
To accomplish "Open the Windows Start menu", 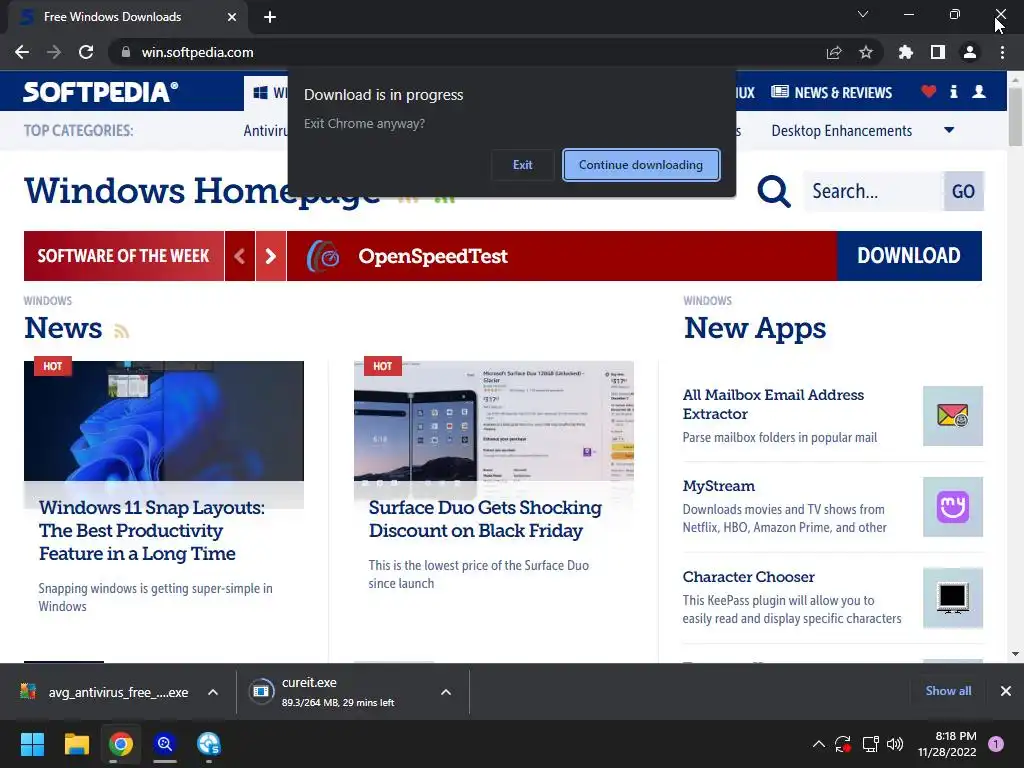I will [x=32, y=744].
